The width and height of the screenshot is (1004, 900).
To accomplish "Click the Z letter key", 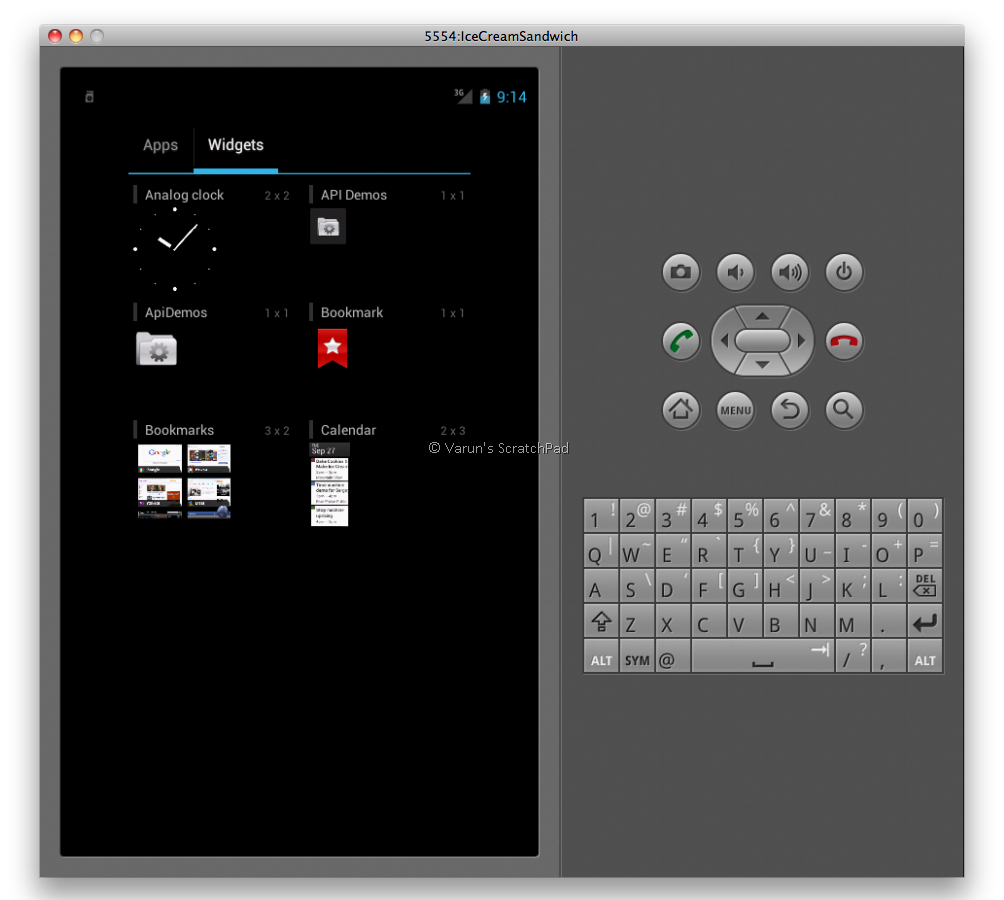I will coord(636,621).
